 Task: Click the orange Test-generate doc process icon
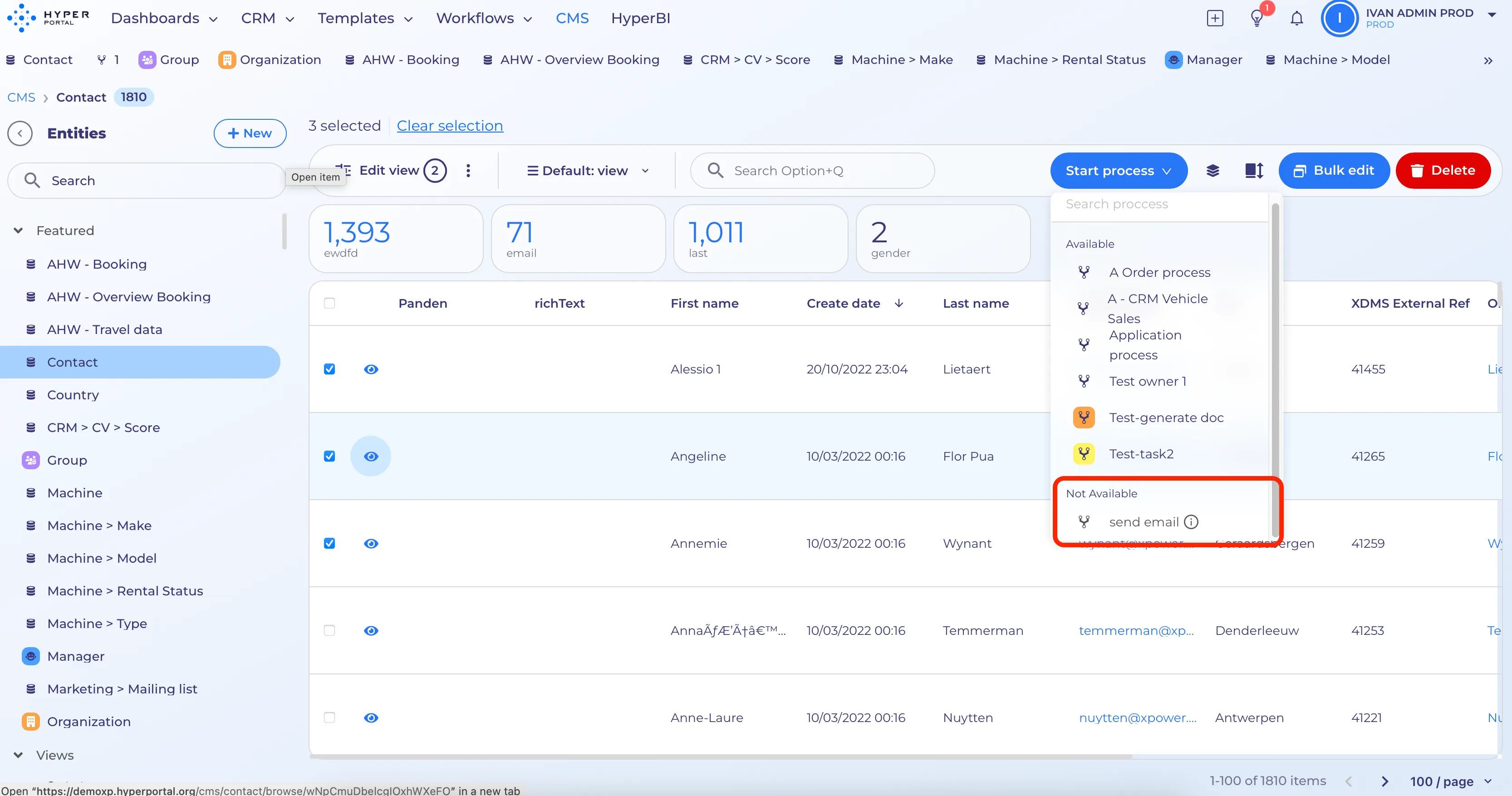(x=1084, y=418)
